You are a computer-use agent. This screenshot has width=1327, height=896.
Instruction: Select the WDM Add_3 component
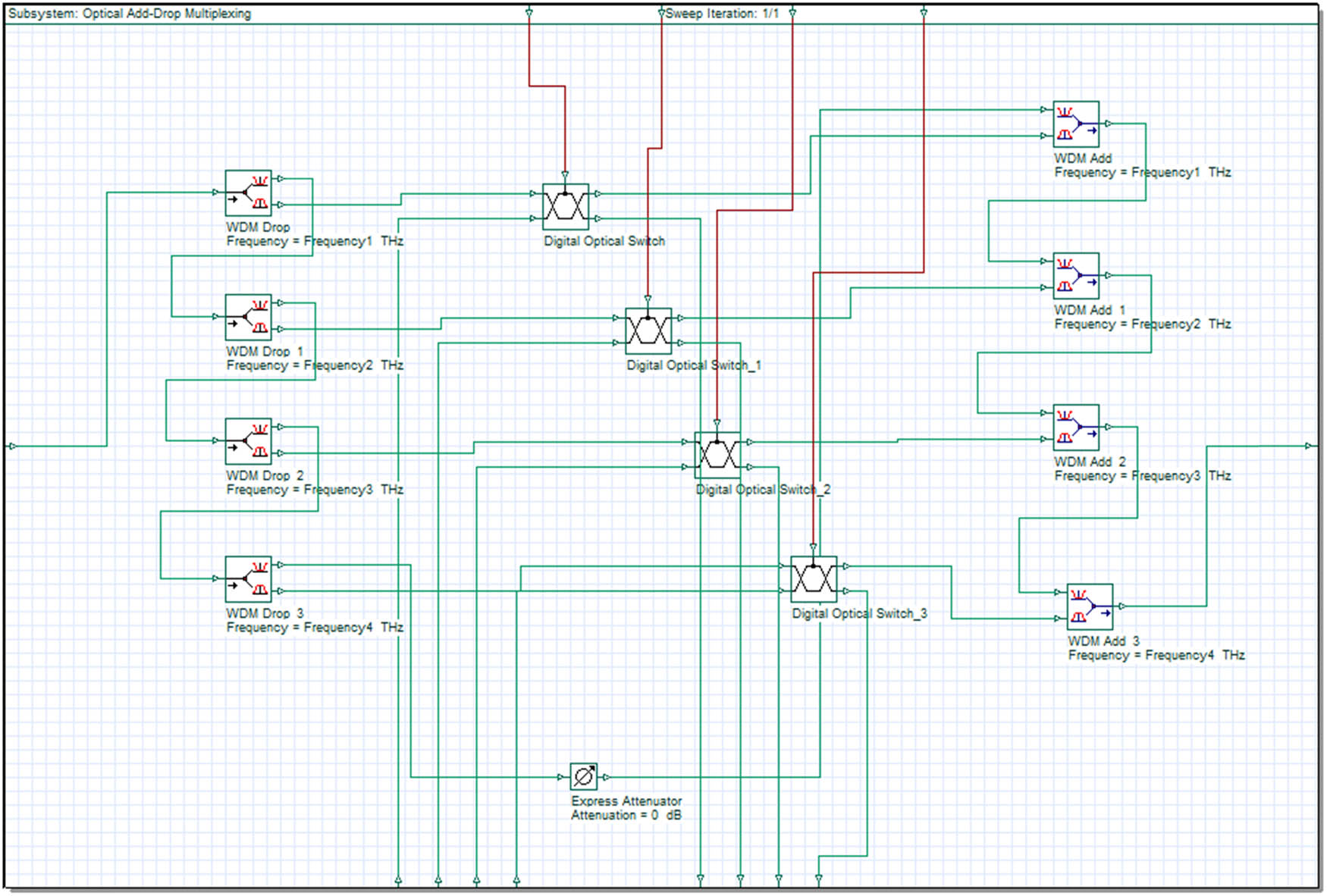point(1090,606)
